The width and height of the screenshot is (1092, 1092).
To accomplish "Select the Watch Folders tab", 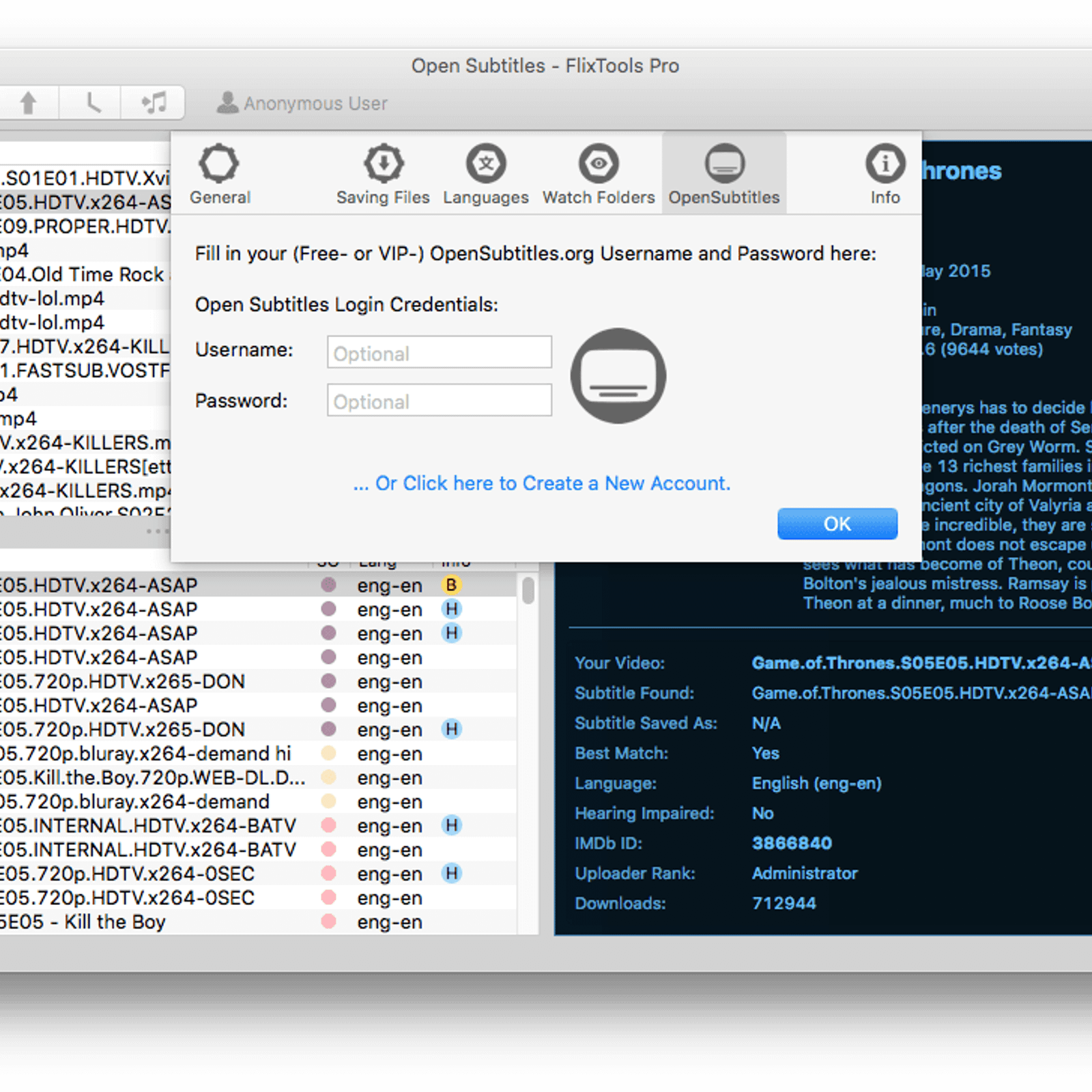I will 599,174.
